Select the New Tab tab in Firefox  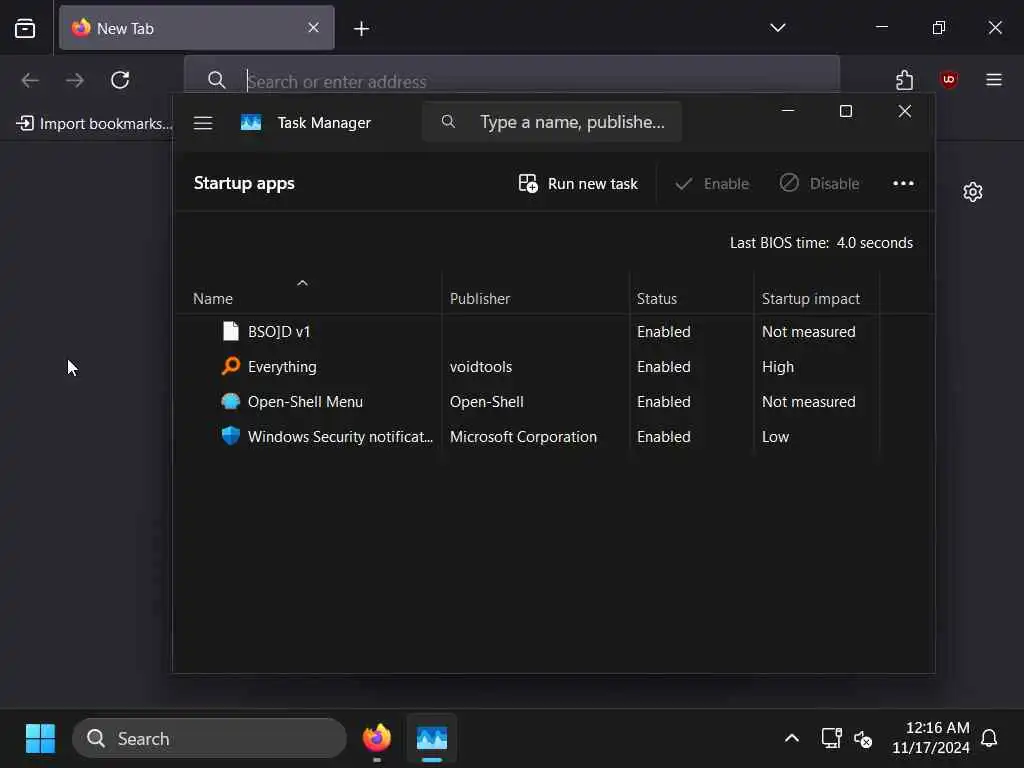(196, 28)
